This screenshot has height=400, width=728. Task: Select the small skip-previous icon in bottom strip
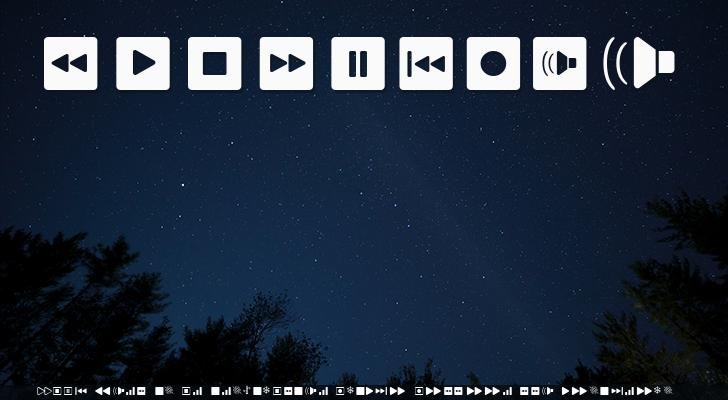(81, 390)
